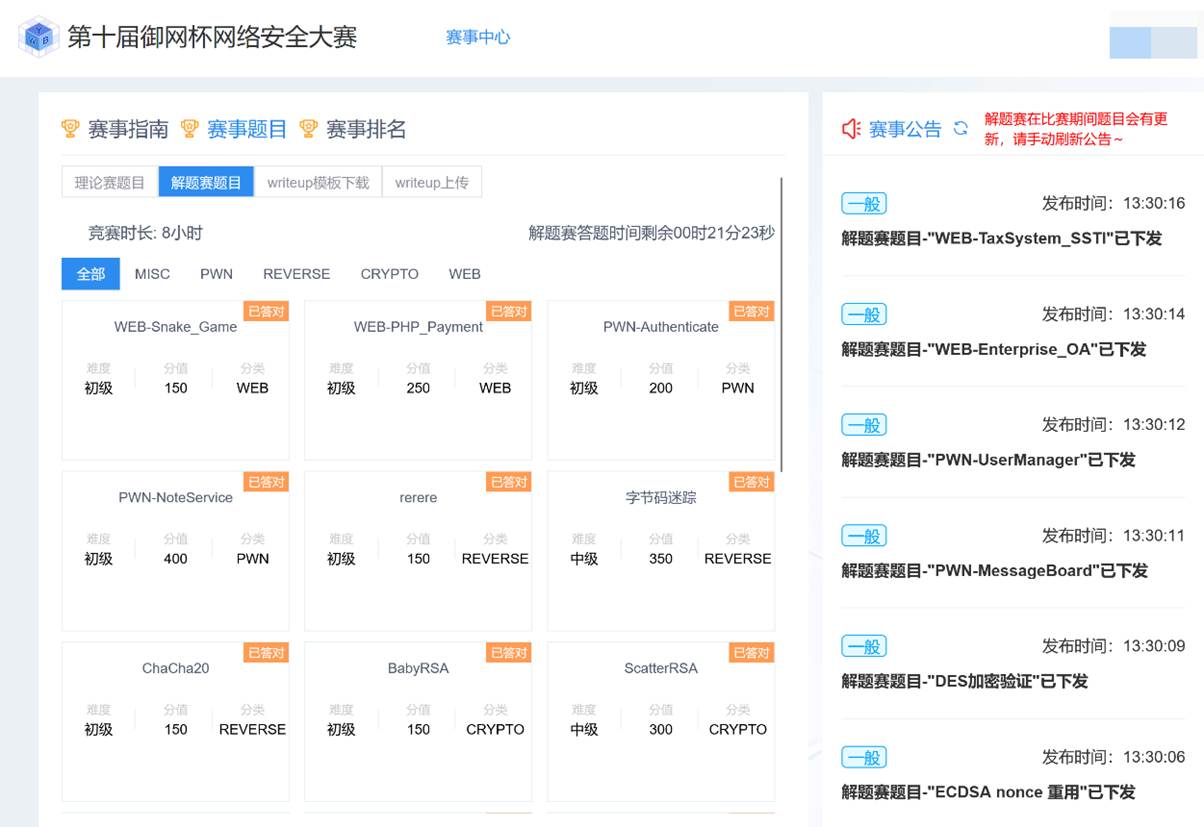The width and height of the screenshot is (1204, 827).
Task: Click the 400 score on PWN-NoteService
Action: tap(176, 559)
